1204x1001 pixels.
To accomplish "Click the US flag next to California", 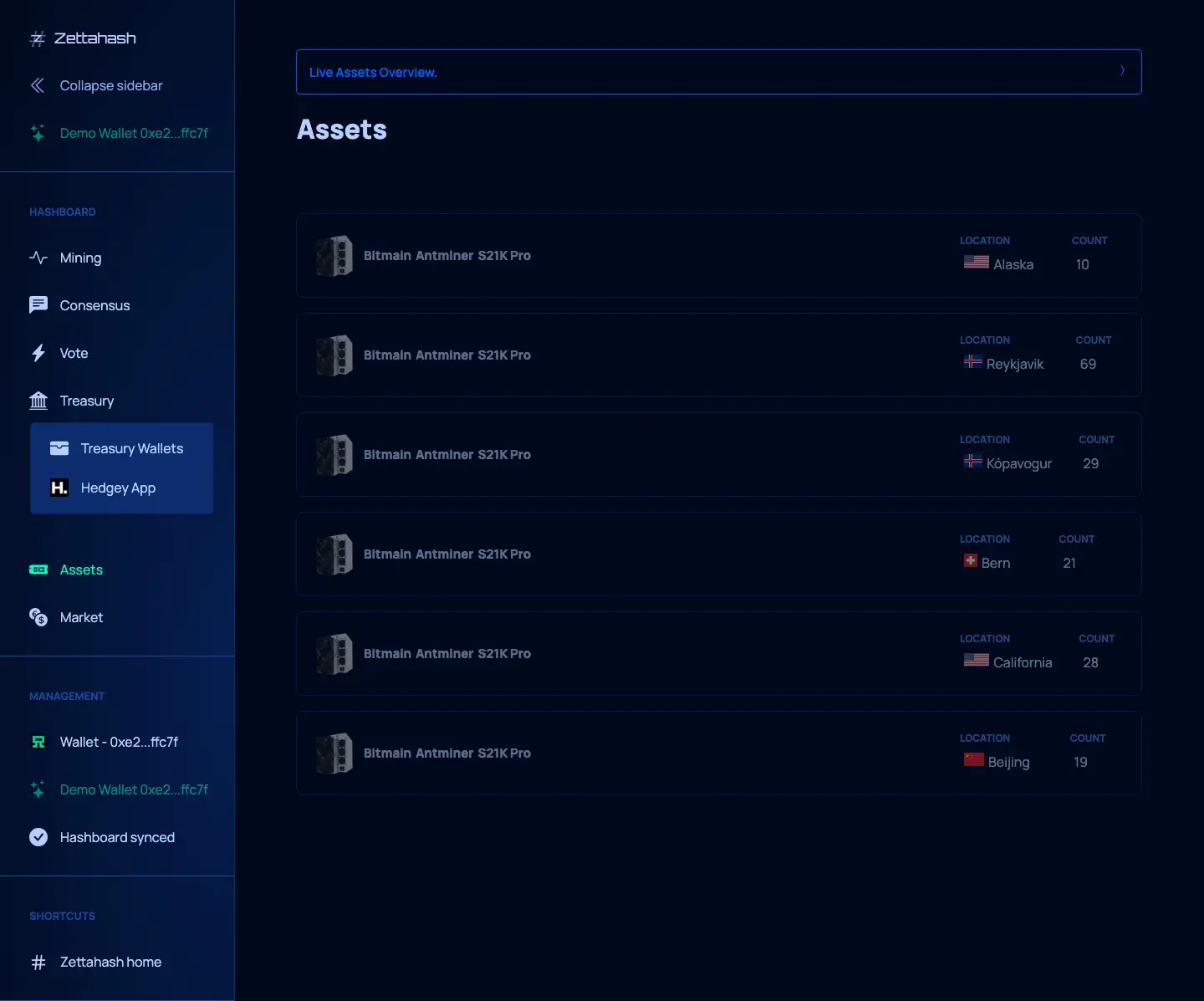I will (976, 660).
